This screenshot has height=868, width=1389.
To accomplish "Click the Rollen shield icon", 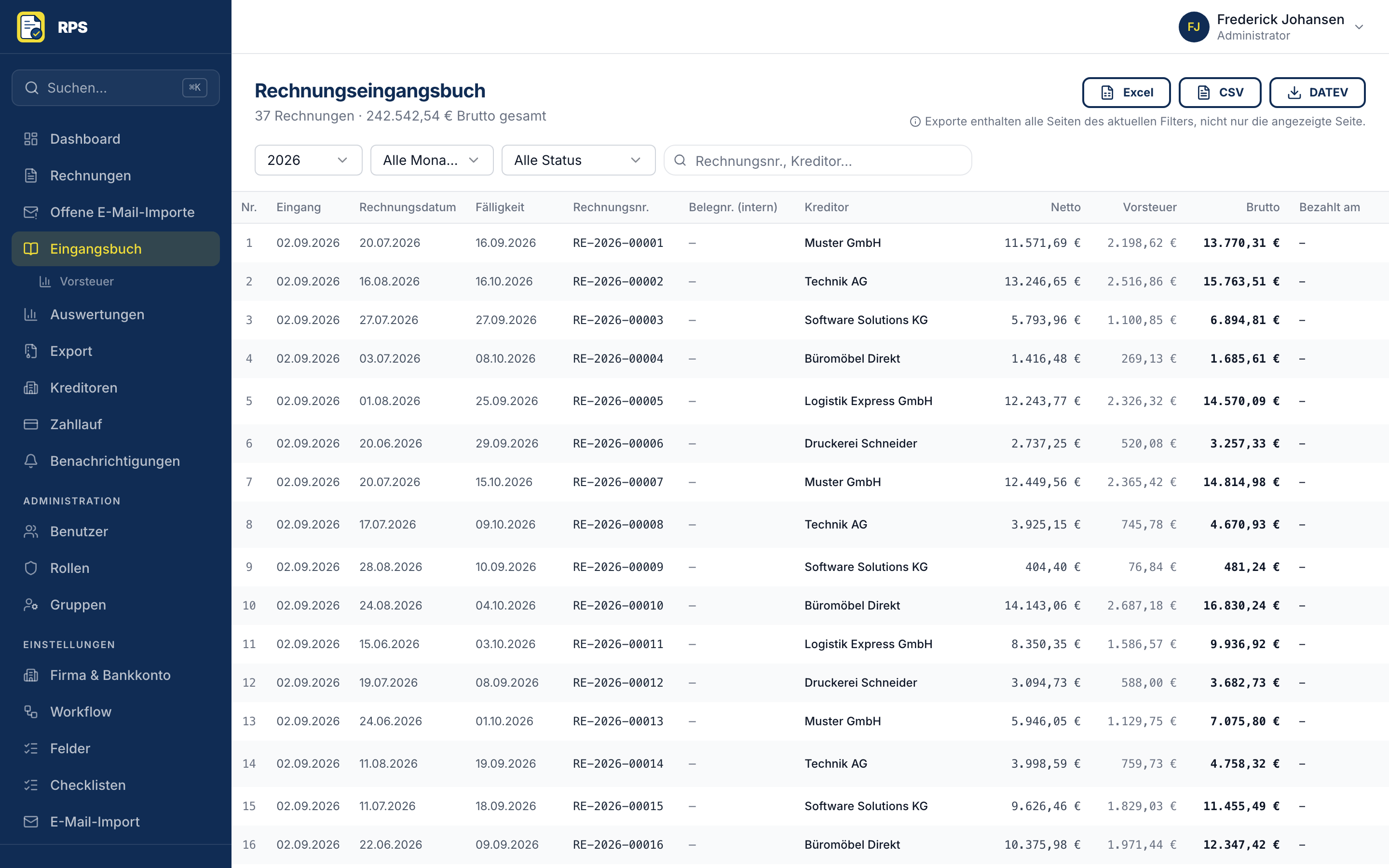I will (x=31, y=569).
